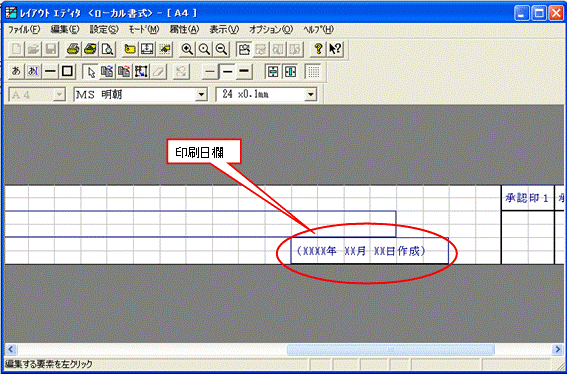Click the framed page icon right of yellow folder
The image size is (567, 374).
point(147,49)
